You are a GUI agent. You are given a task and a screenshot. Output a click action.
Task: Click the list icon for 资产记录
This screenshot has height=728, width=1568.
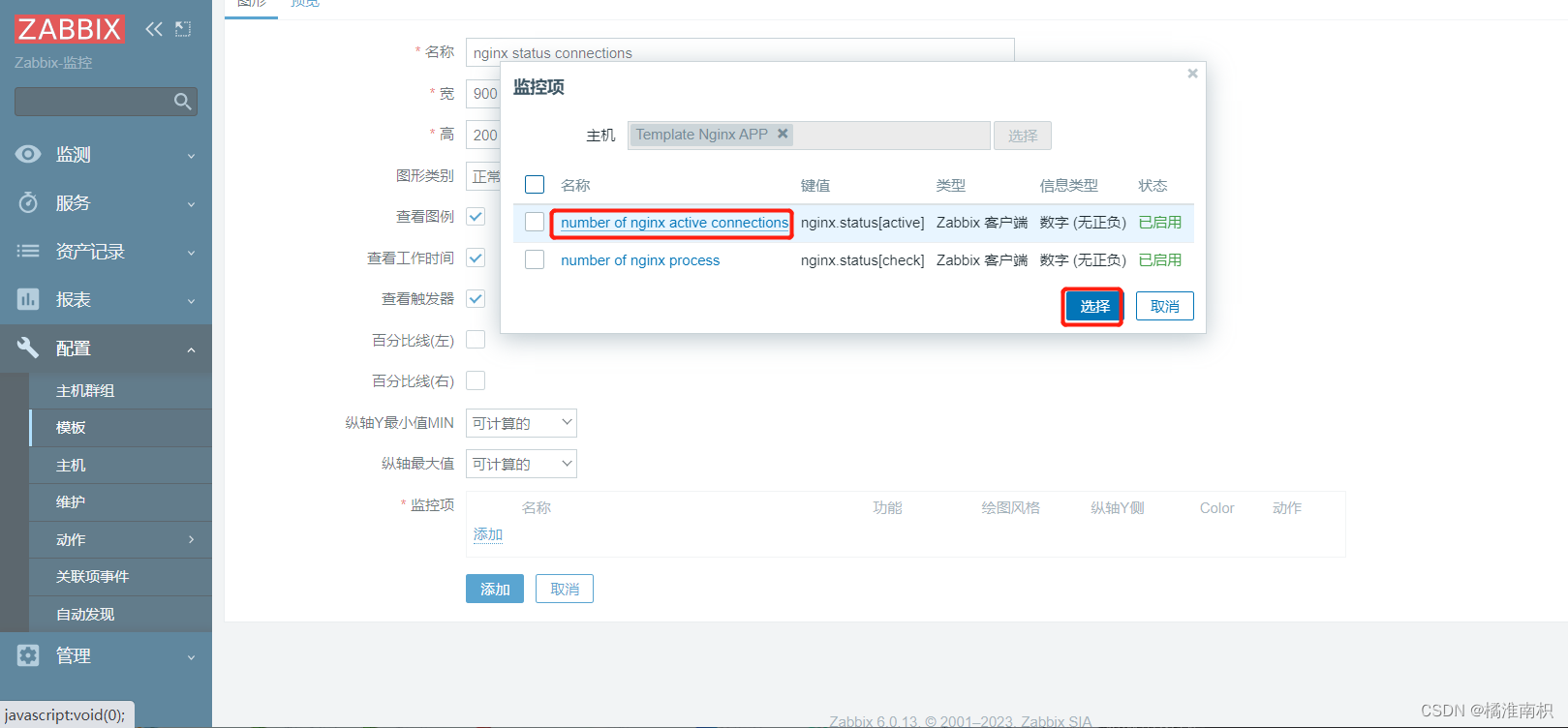(x=28, y=251)
